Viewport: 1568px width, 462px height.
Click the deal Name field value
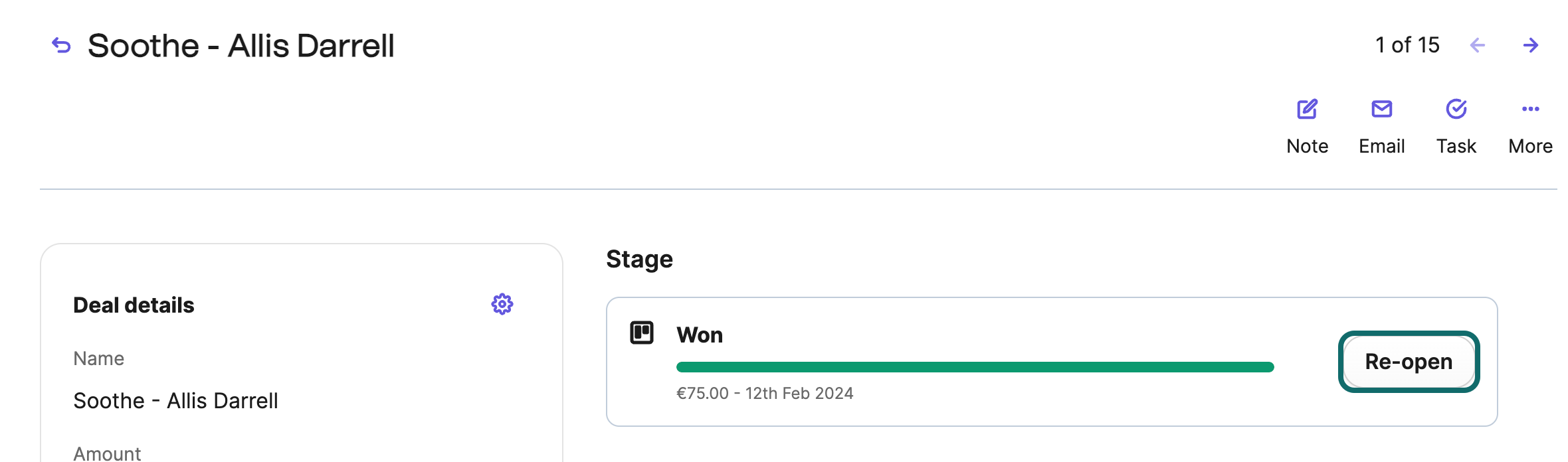[175, 401]
